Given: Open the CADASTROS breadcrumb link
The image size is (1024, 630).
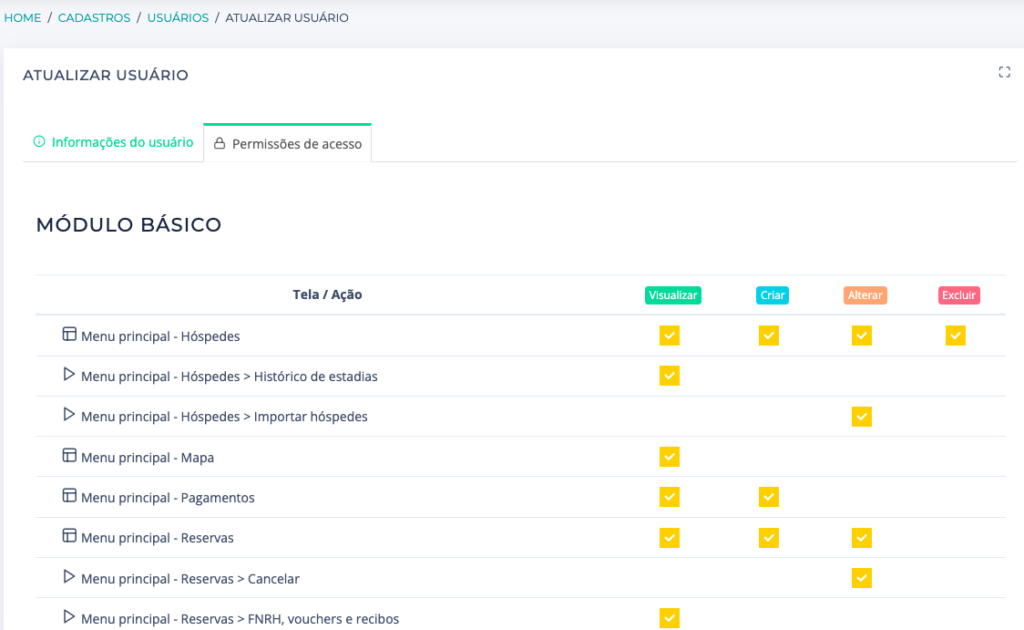Looking at the screenshot, I should (x=94, y=18).
